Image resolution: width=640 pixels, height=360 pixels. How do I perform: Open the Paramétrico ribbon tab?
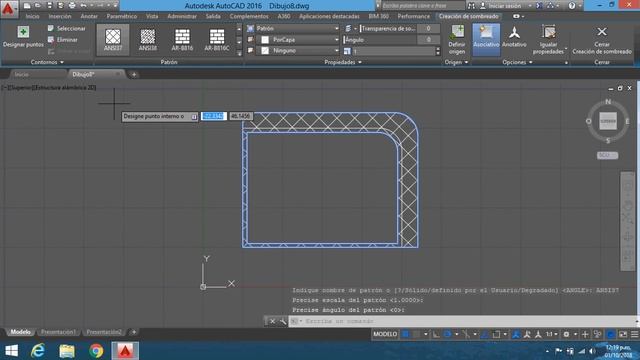[122, 16]
